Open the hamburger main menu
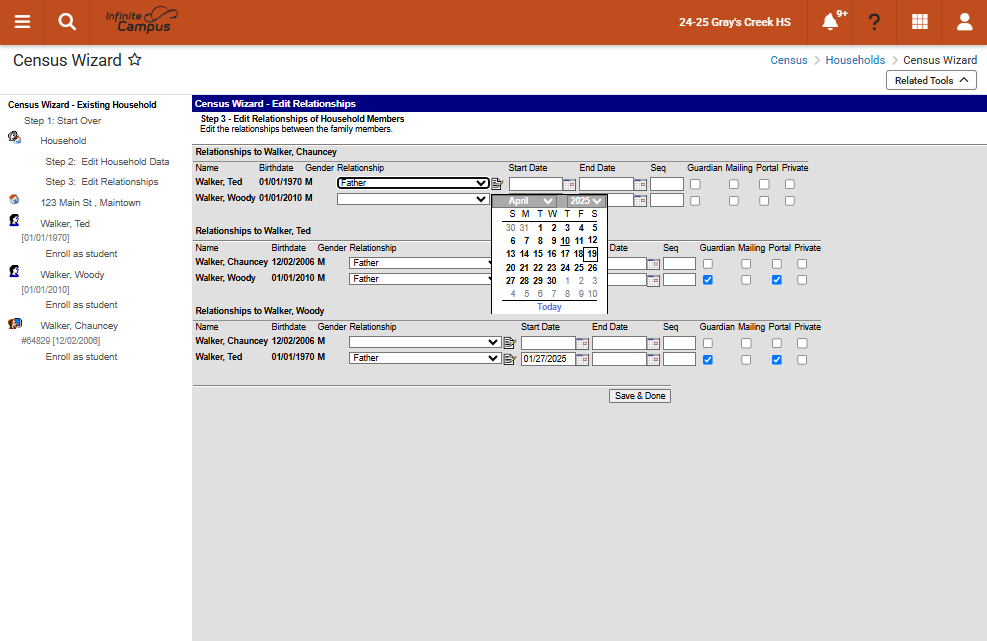Screen dimensions: 987x641 click(22, 22)
